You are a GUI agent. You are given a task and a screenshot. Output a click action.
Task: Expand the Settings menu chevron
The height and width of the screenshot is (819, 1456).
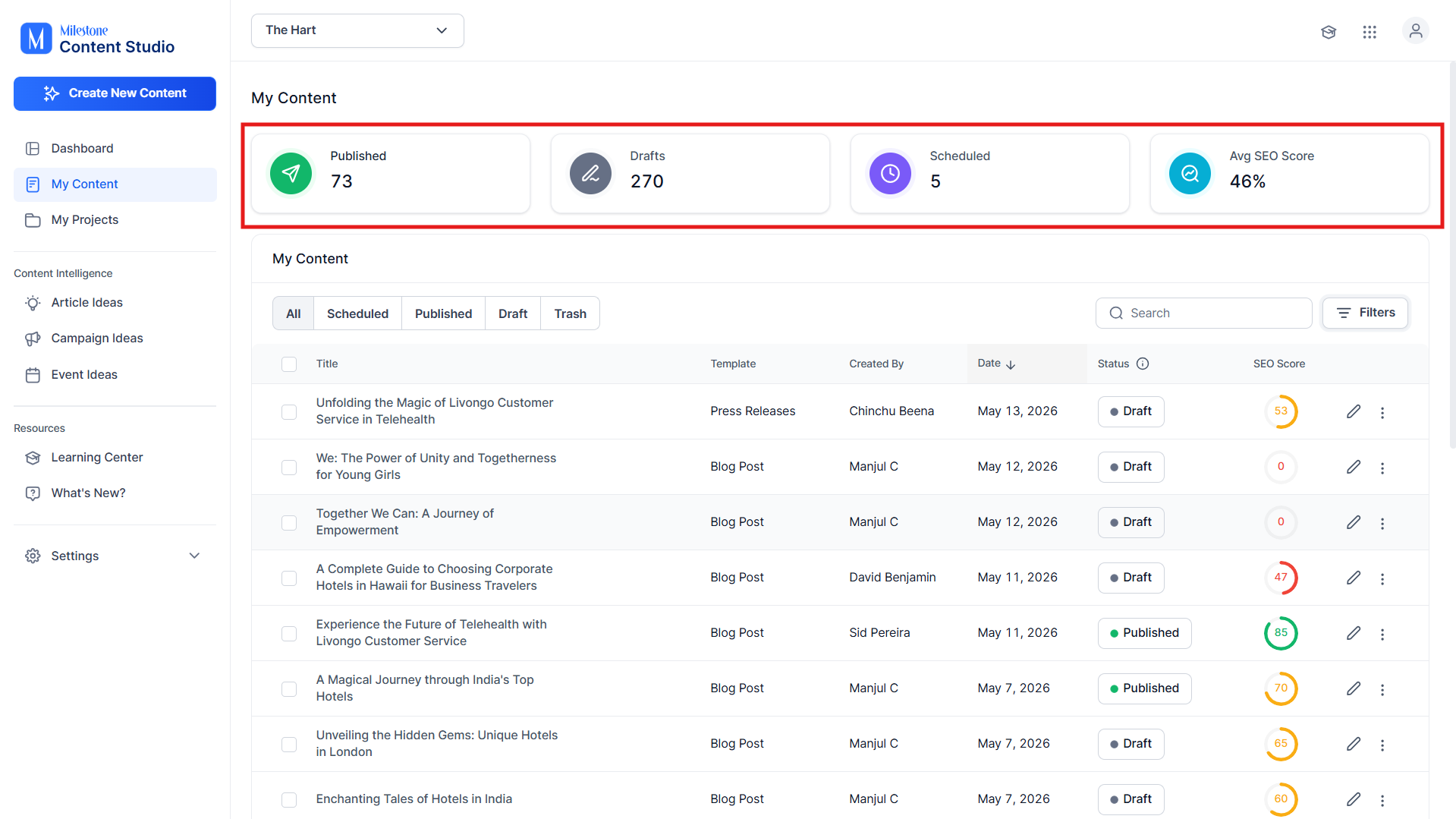click(x=194, y=556)
